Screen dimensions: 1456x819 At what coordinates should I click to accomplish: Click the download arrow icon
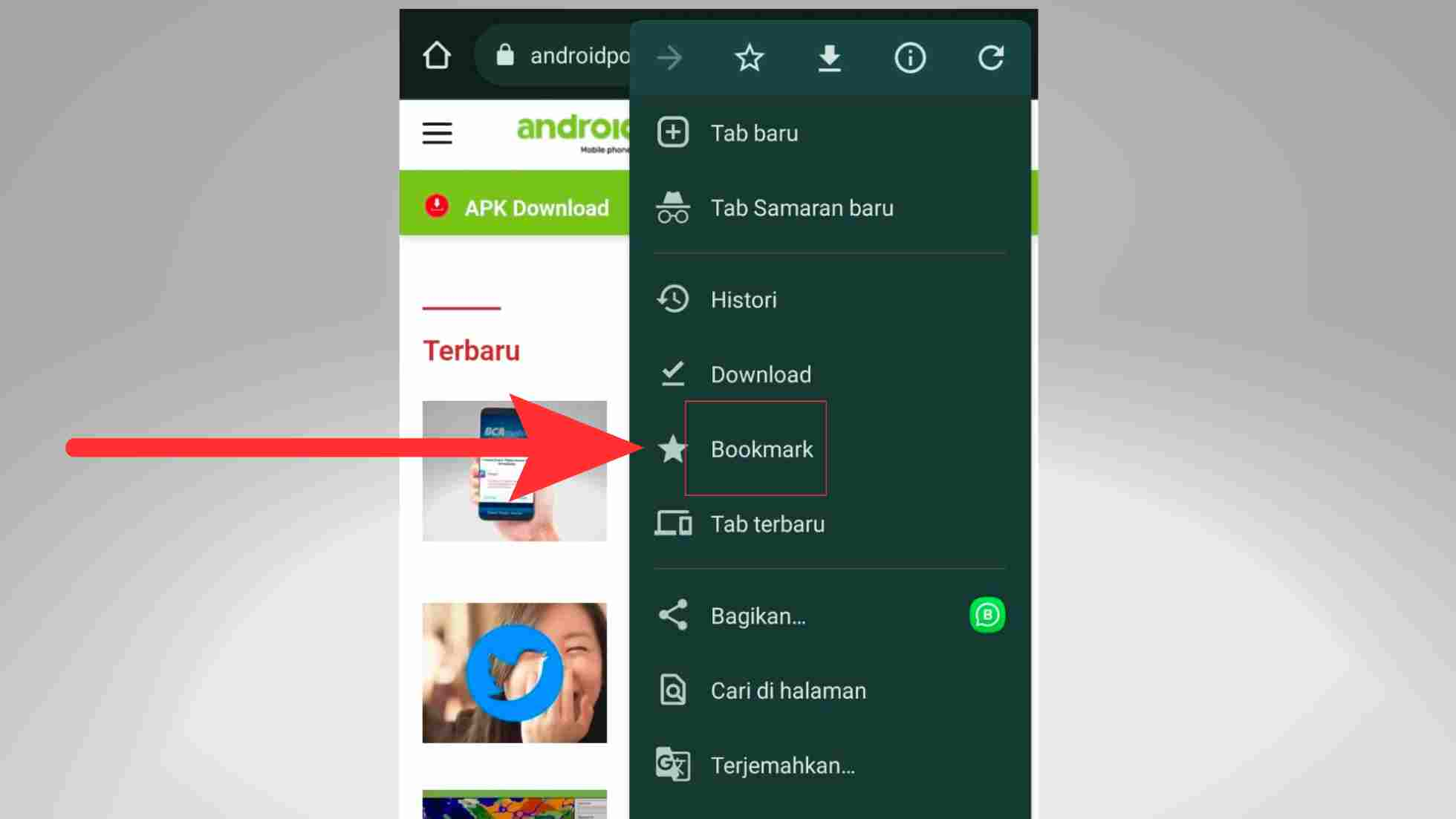pos(828,57)
